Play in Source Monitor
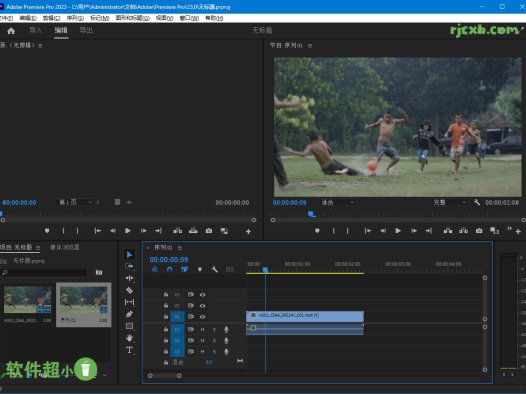This screenshot has height=394, width=526. [128, 231]
